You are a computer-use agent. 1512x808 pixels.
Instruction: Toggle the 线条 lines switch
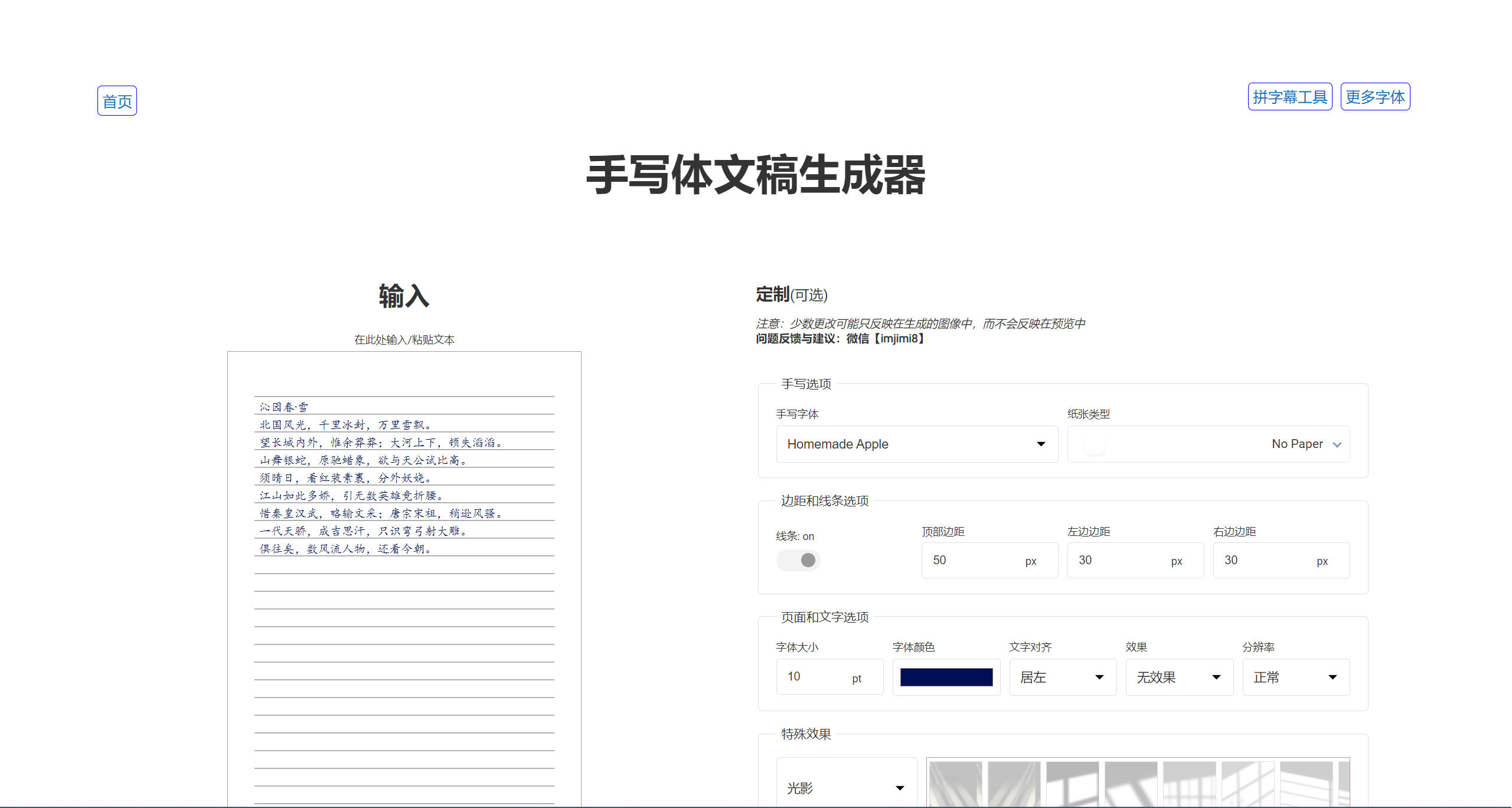pyautogui.click(x=798, y=560)
